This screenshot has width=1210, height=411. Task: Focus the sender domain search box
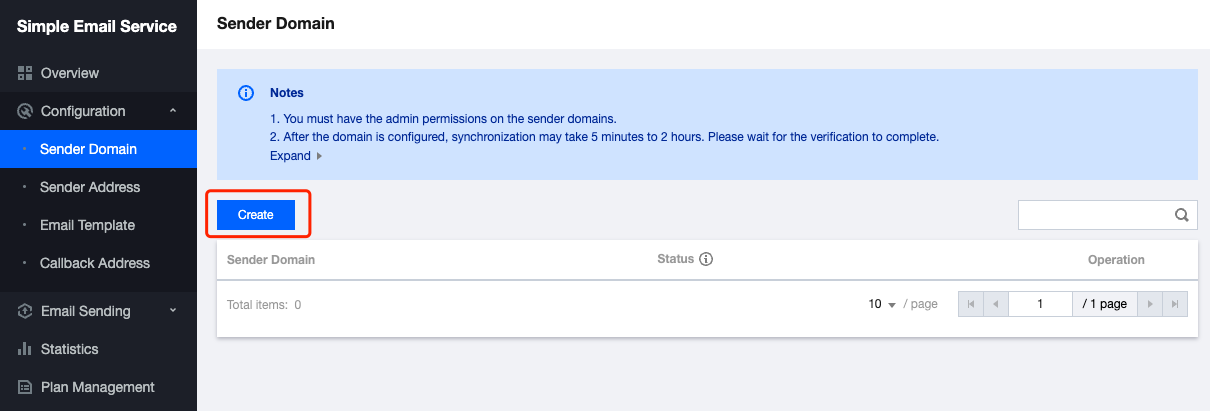click(1094, 214)
